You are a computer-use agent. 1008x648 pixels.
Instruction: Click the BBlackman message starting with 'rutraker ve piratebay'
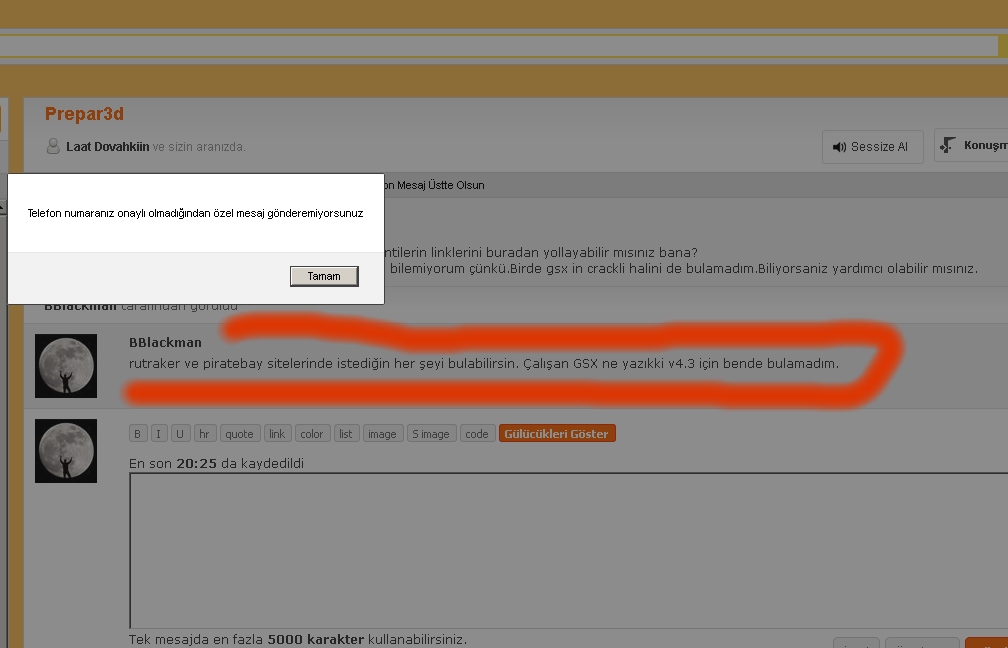pos(484,364)
